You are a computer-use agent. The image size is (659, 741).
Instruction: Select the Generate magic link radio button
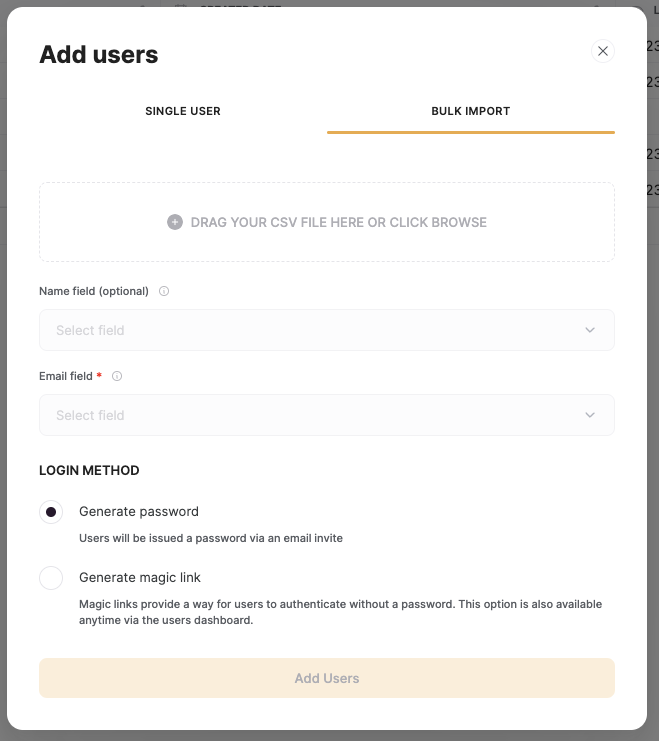51,578
